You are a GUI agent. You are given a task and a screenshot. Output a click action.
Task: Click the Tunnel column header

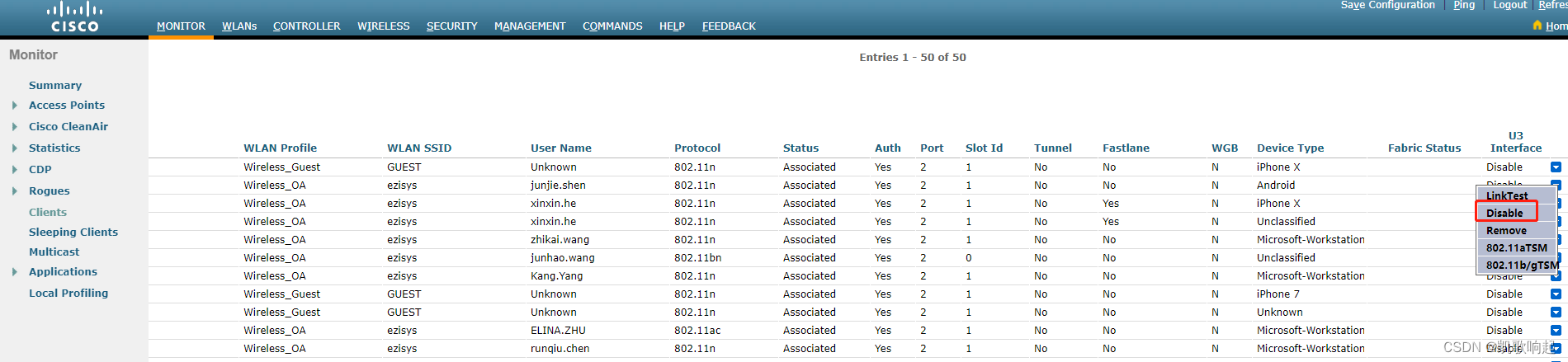(1053, 148)
